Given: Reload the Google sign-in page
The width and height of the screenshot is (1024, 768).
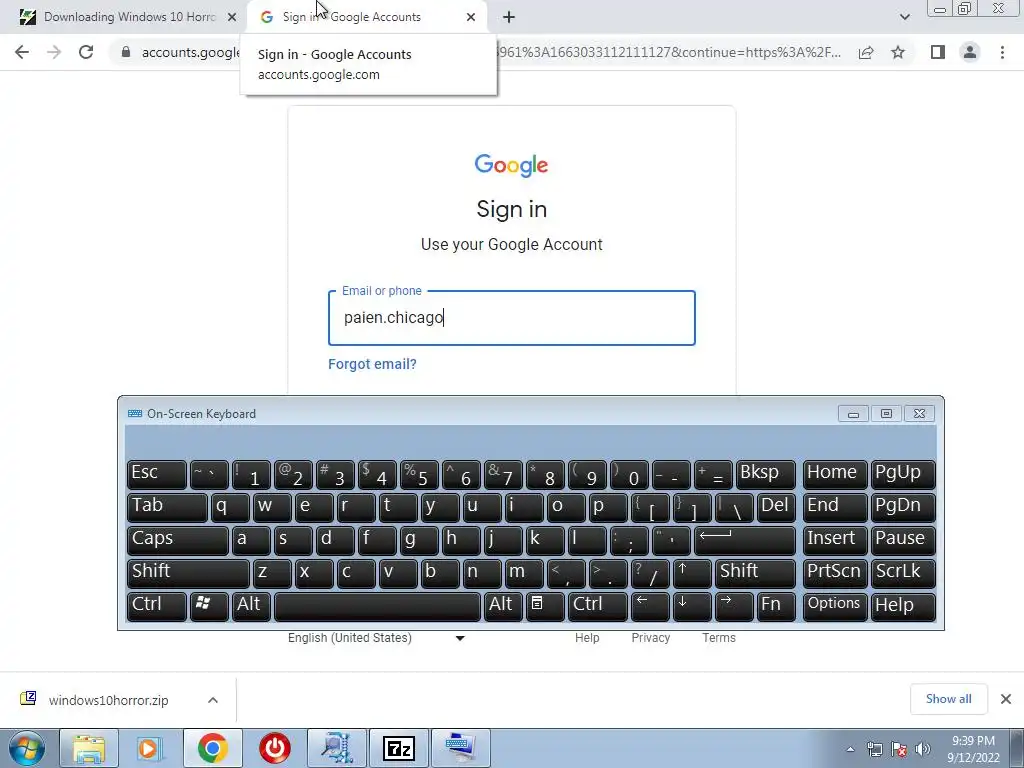Looking at the screenshot, I should (x=86, y=52).
